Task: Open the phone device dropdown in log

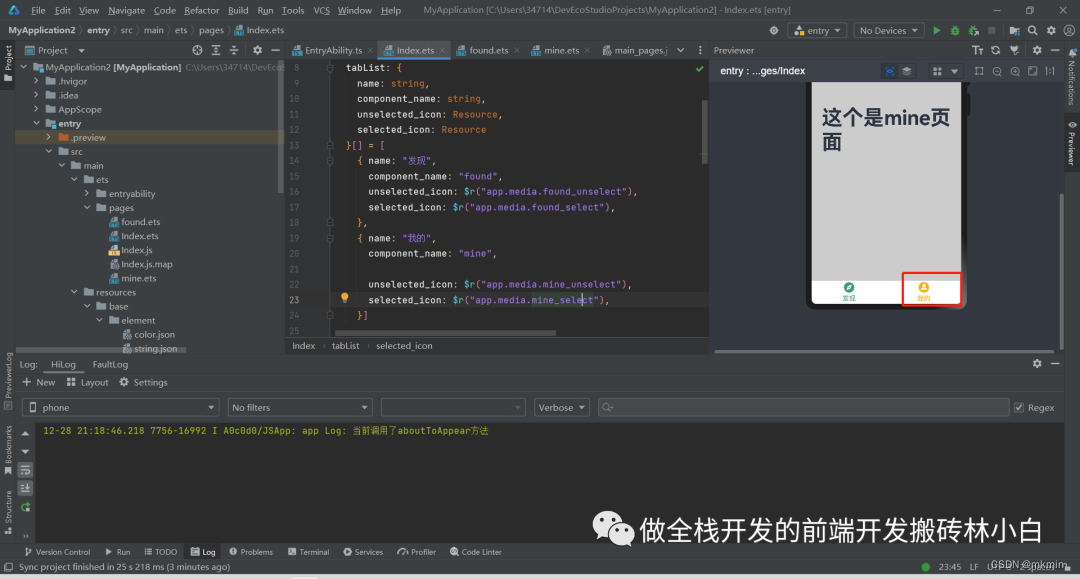Action: click(x=121, y=408)
